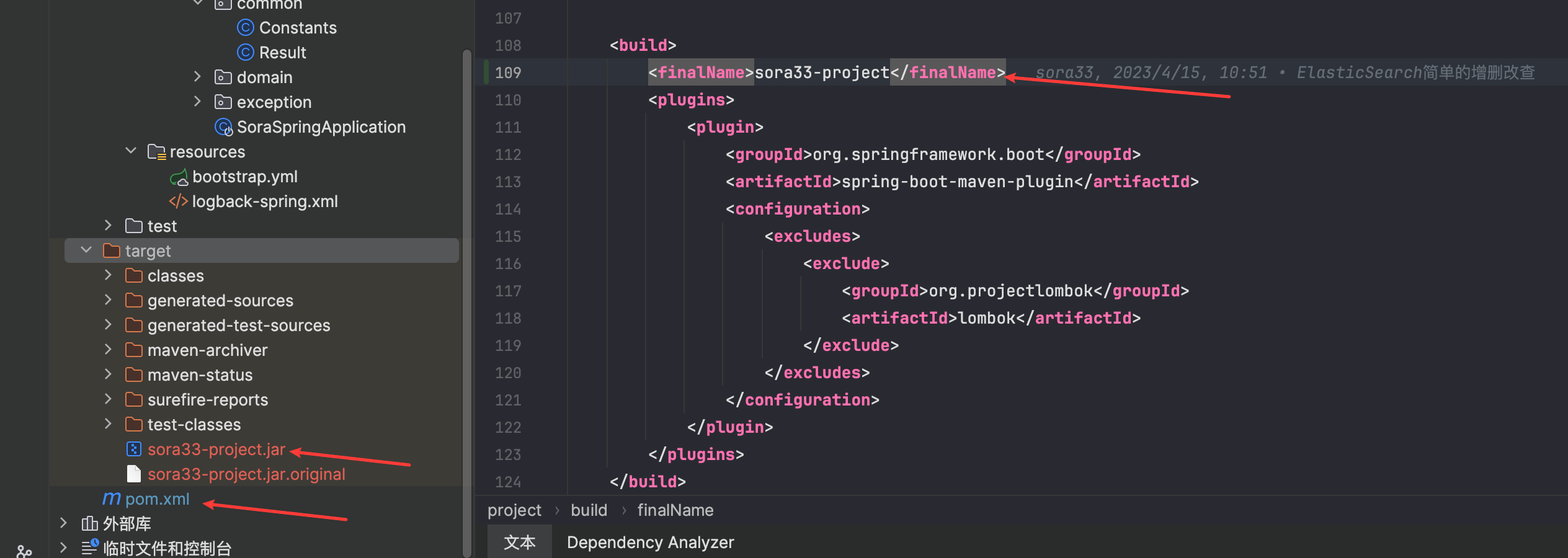The width and height of the screenshot is (1568, 558).
Task: Click the scratches and consoles (临时文件和控制台) icon
Action: (x=90, y=547)
